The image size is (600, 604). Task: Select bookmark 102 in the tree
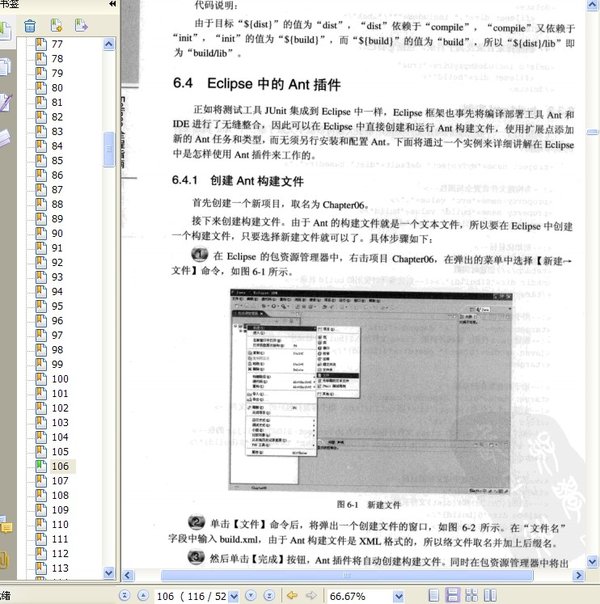pyautogui.click(x=60, y=408)
